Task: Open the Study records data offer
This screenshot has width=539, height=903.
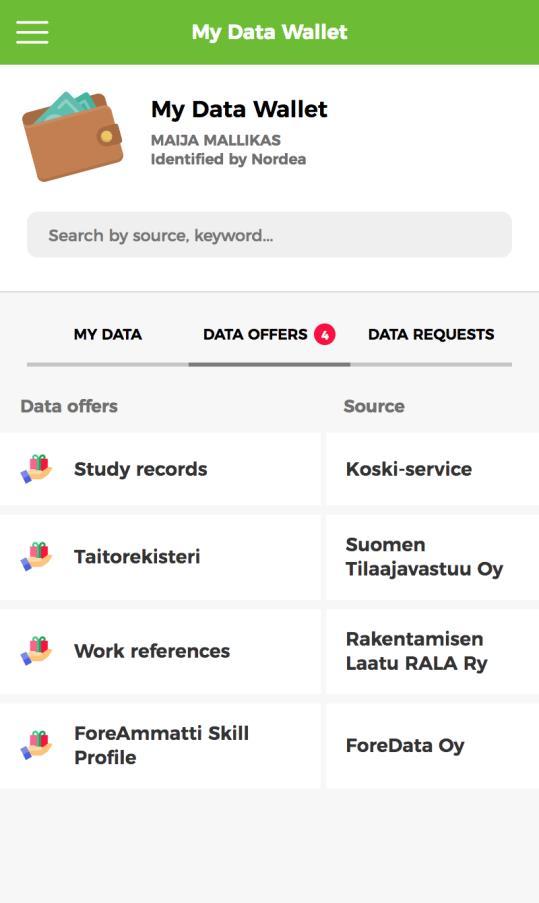Action: pos(160,469)
